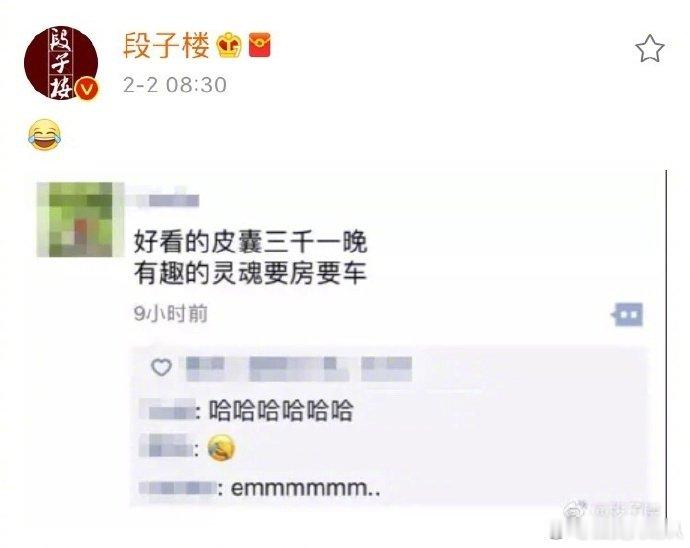Select the line 有趣的灵魂要房要车

coord(250,273)
